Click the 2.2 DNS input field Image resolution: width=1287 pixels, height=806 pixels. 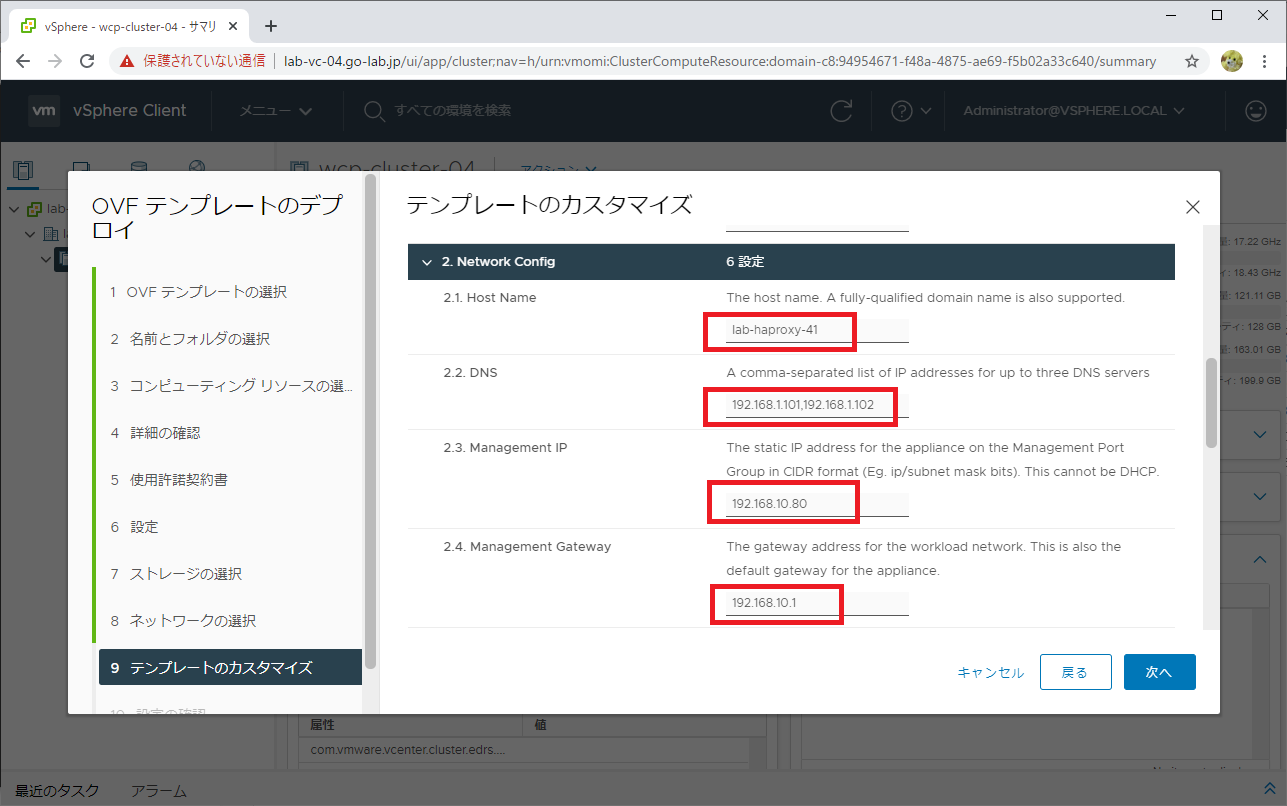coord(817,405)
